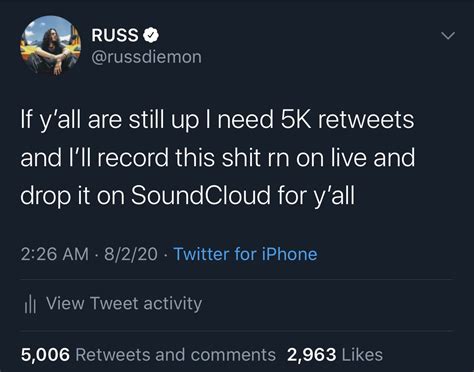Open RUSS's profile picture avatar

point(50,46)
